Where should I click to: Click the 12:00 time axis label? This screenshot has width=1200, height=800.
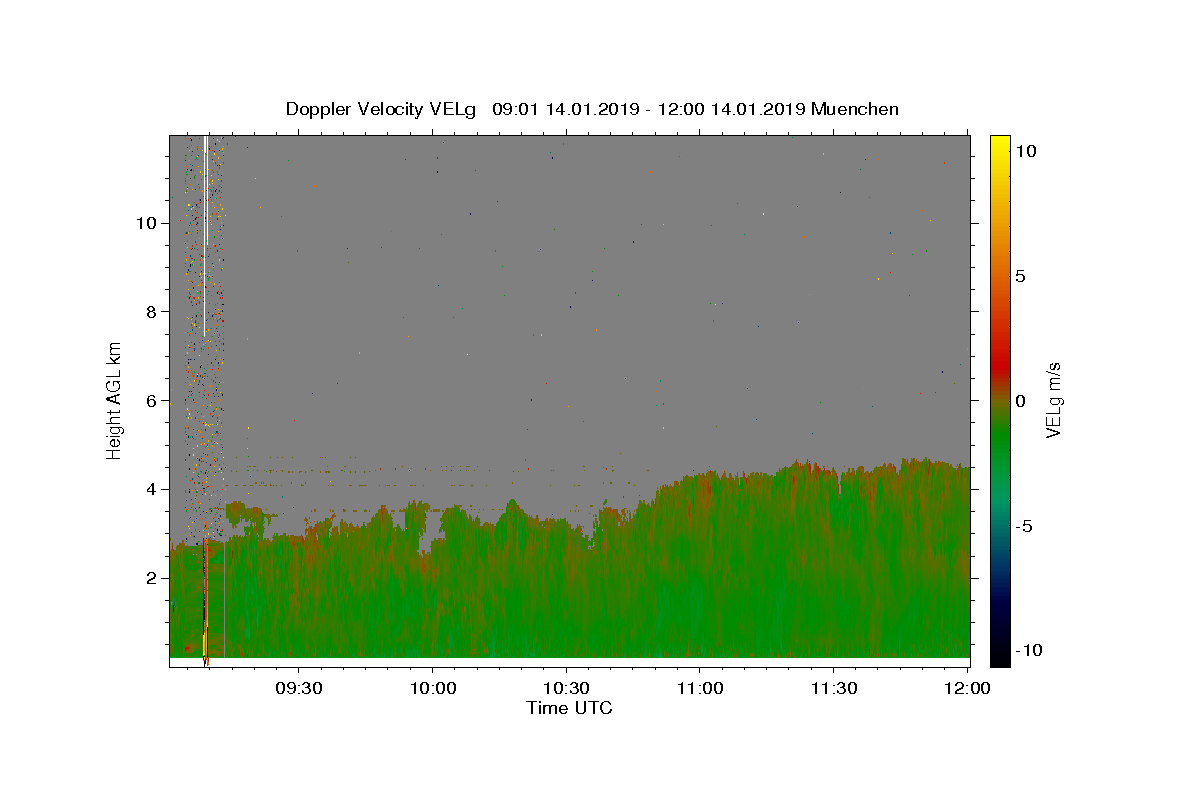967,688
